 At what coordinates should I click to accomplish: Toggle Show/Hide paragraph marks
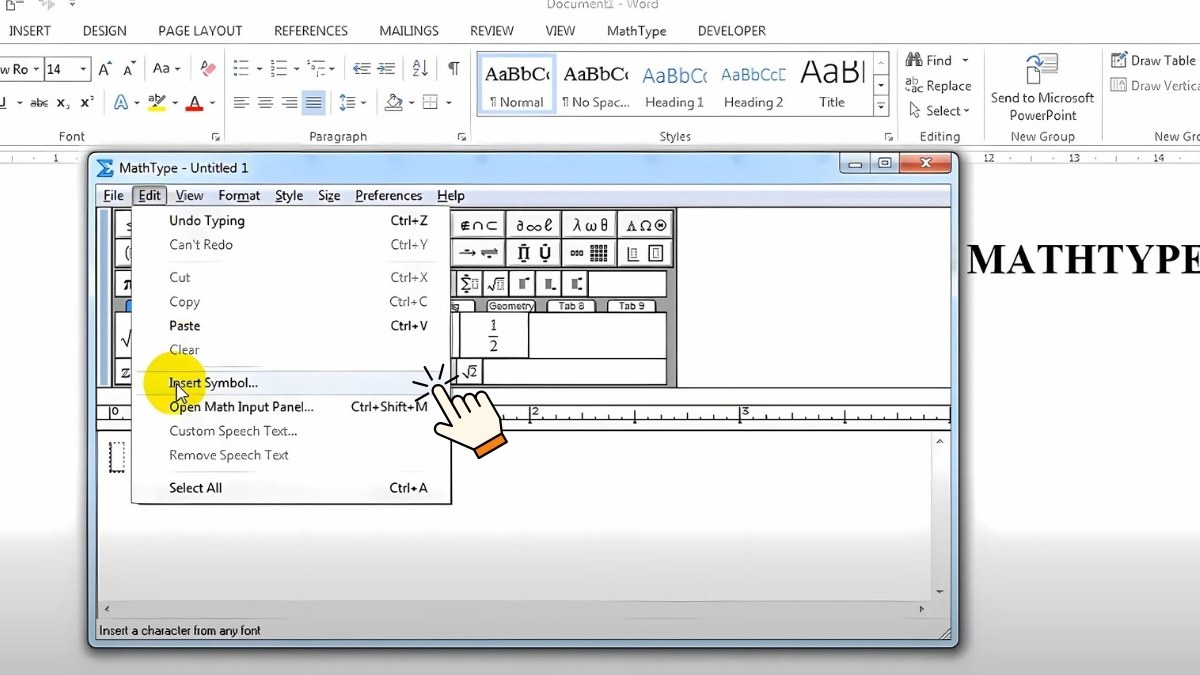point(454,69)
